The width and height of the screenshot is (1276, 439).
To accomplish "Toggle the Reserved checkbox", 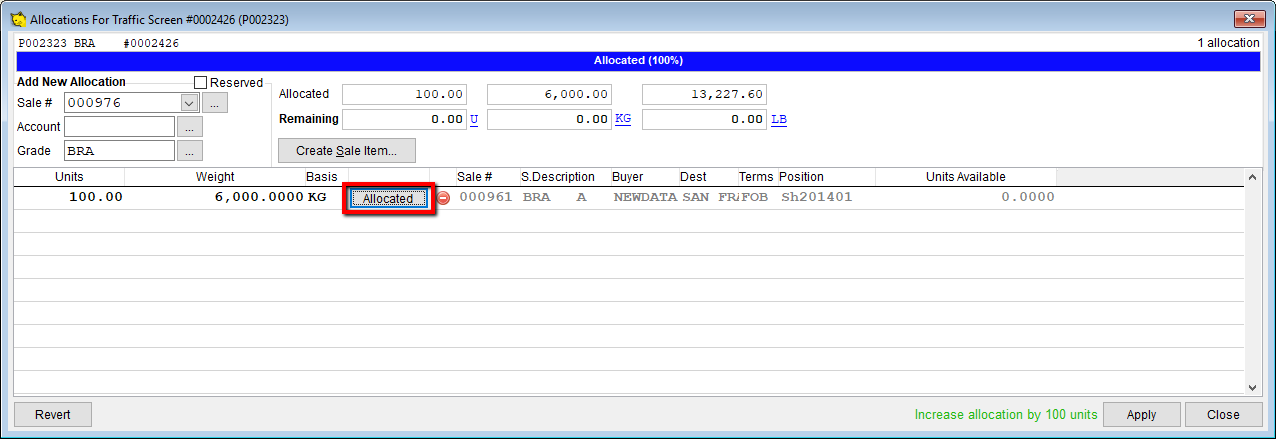I will point(200,83).
